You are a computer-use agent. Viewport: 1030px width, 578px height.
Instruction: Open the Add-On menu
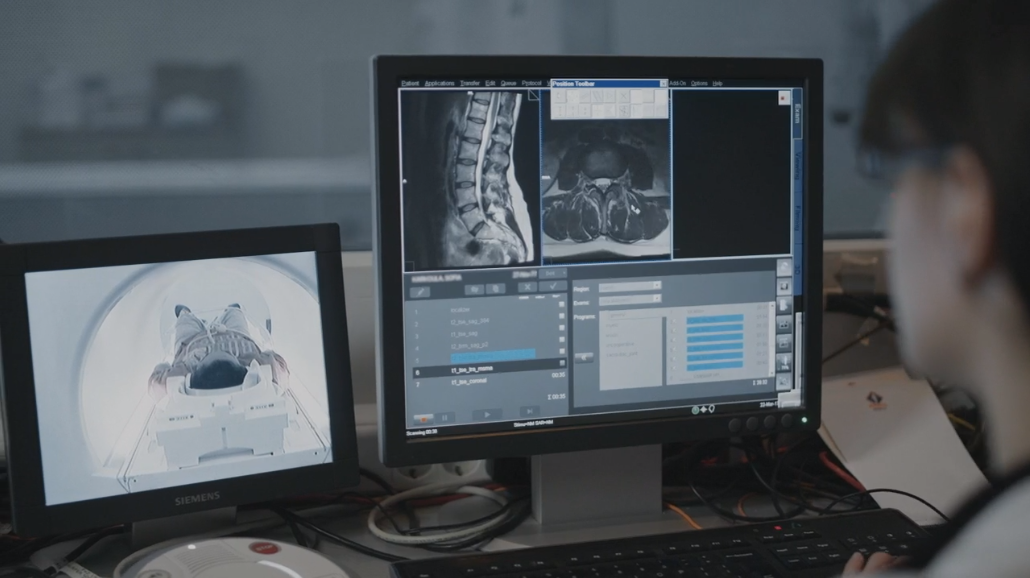(x=677, y=83)
